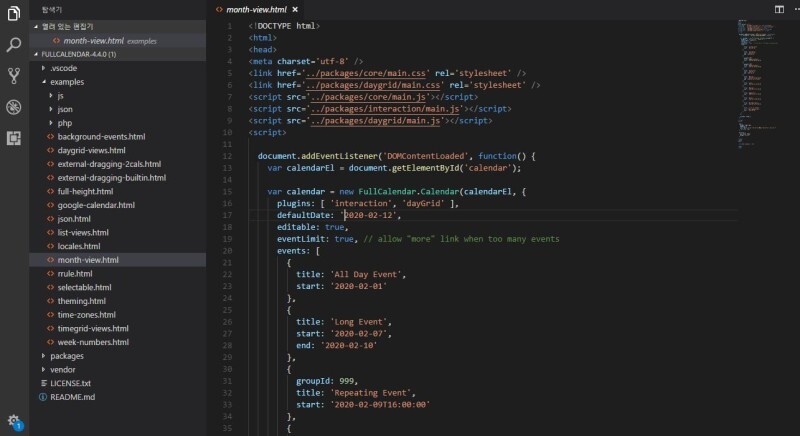
Task: Select the month-view.html editor tab
Action: pyautogui.click(x=256, y=9)
